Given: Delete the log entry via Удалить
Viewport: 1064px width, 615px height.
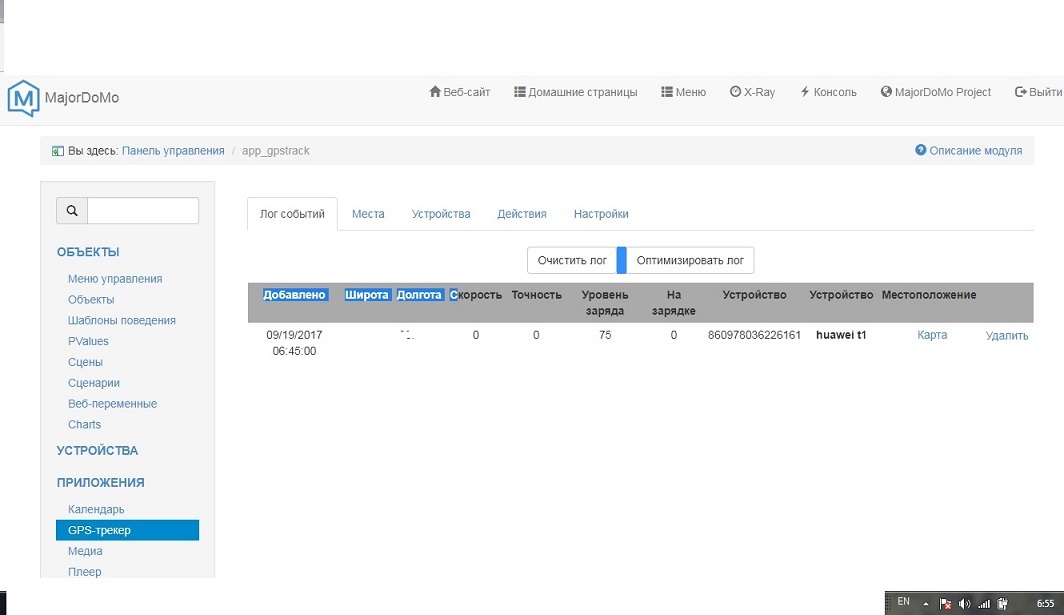Looking at the screenshot, I should click(1006, 336).
